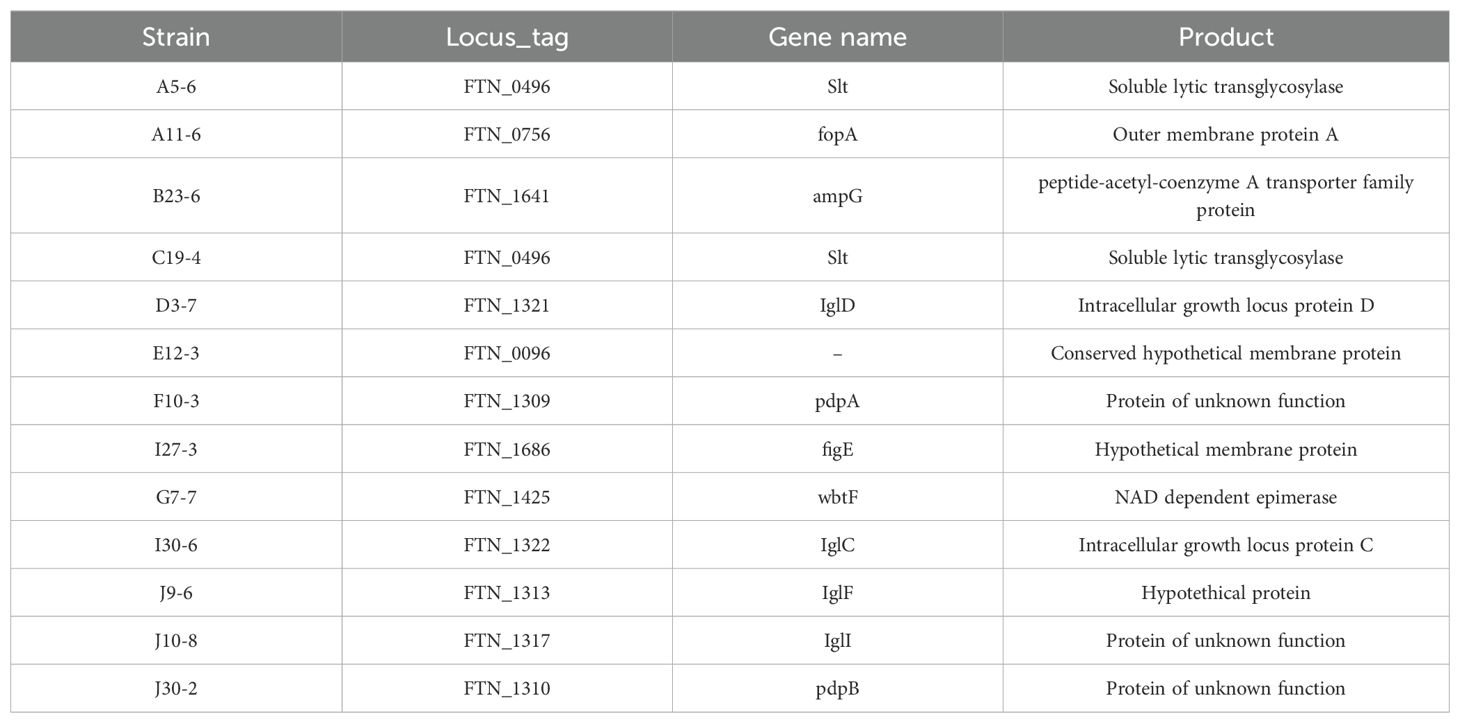Click the Strain column header
Screen dimensions: 1460x723
coord(176,38)
